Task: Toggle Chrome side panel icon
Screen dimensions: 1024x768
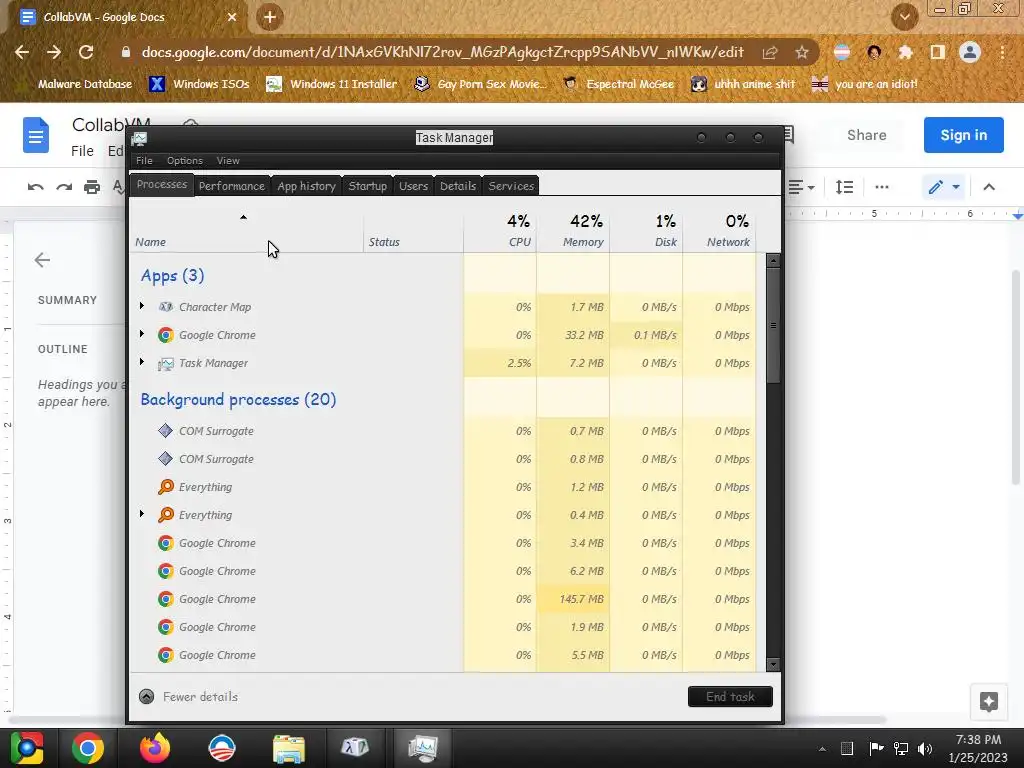Action: pyautogui.click(x=937, y=52)
